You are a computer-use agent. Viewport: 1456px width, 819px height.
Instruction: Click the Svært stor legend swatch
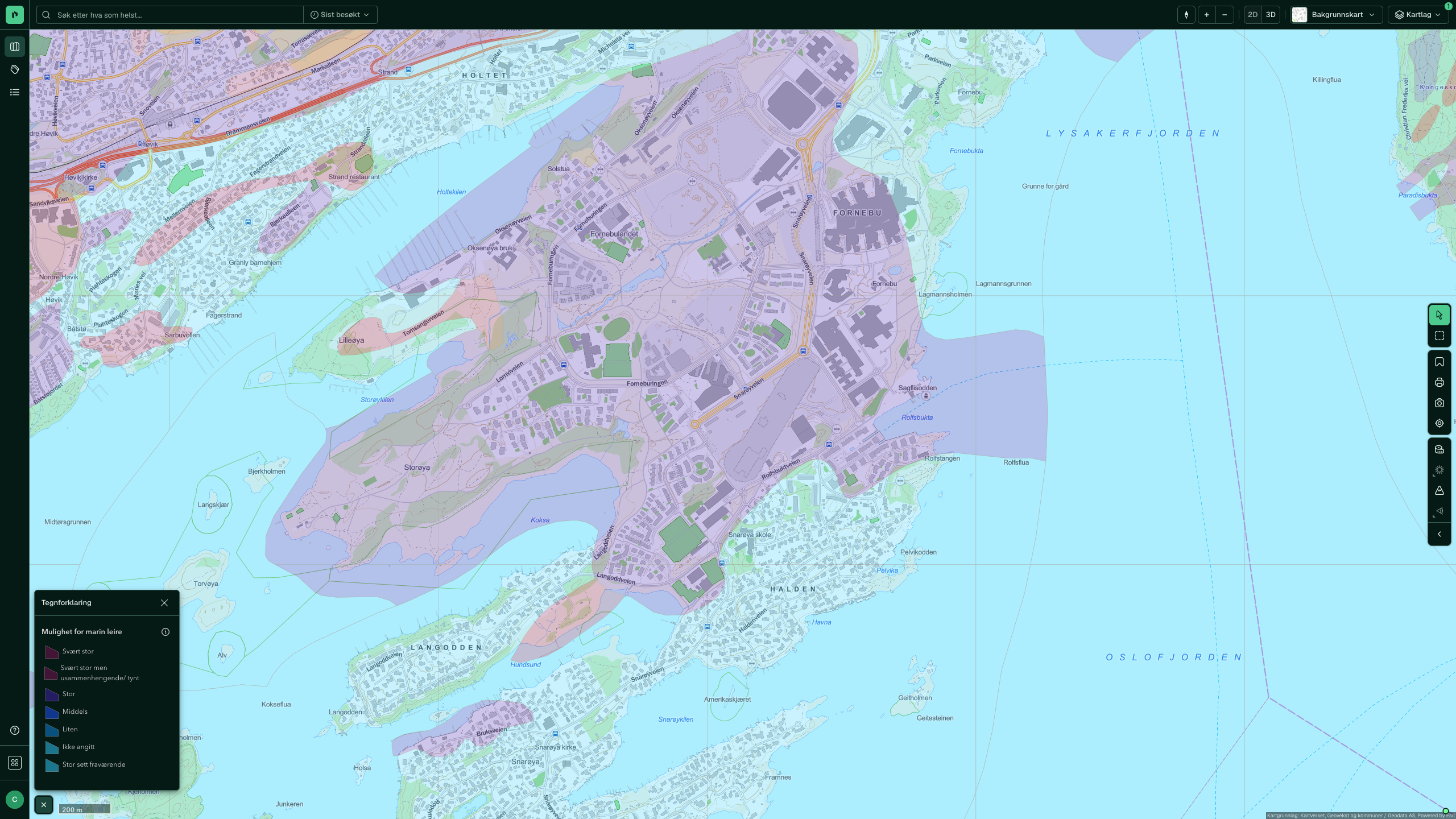point(52,652)
